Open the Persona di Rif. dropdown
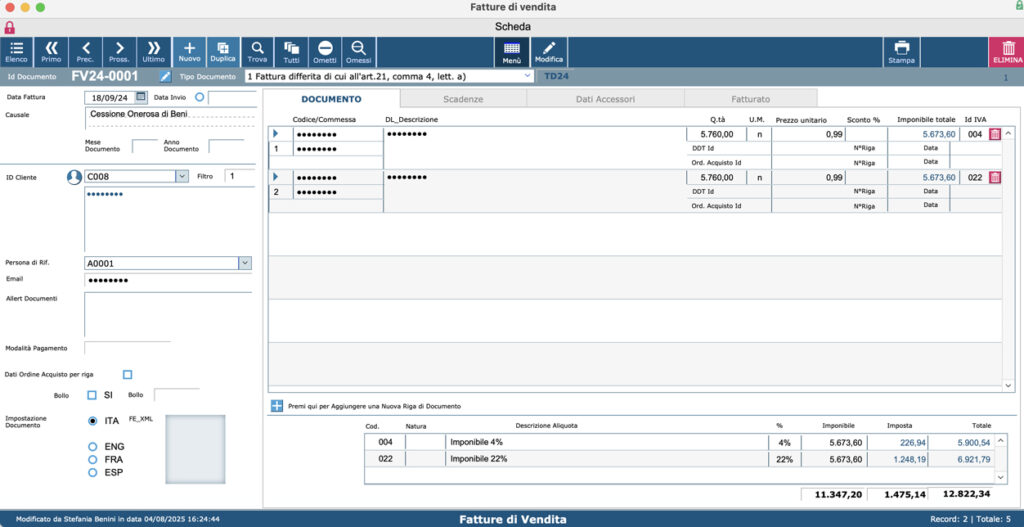 coord(245,263)
